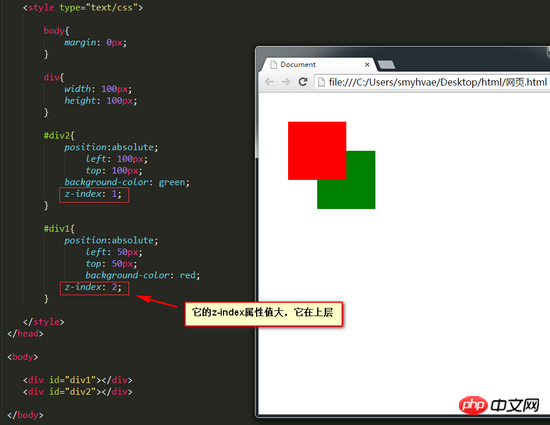Click the file URL address bar
Image resolution: width=550 pixels, height=425 pixels.
[432, 82]
